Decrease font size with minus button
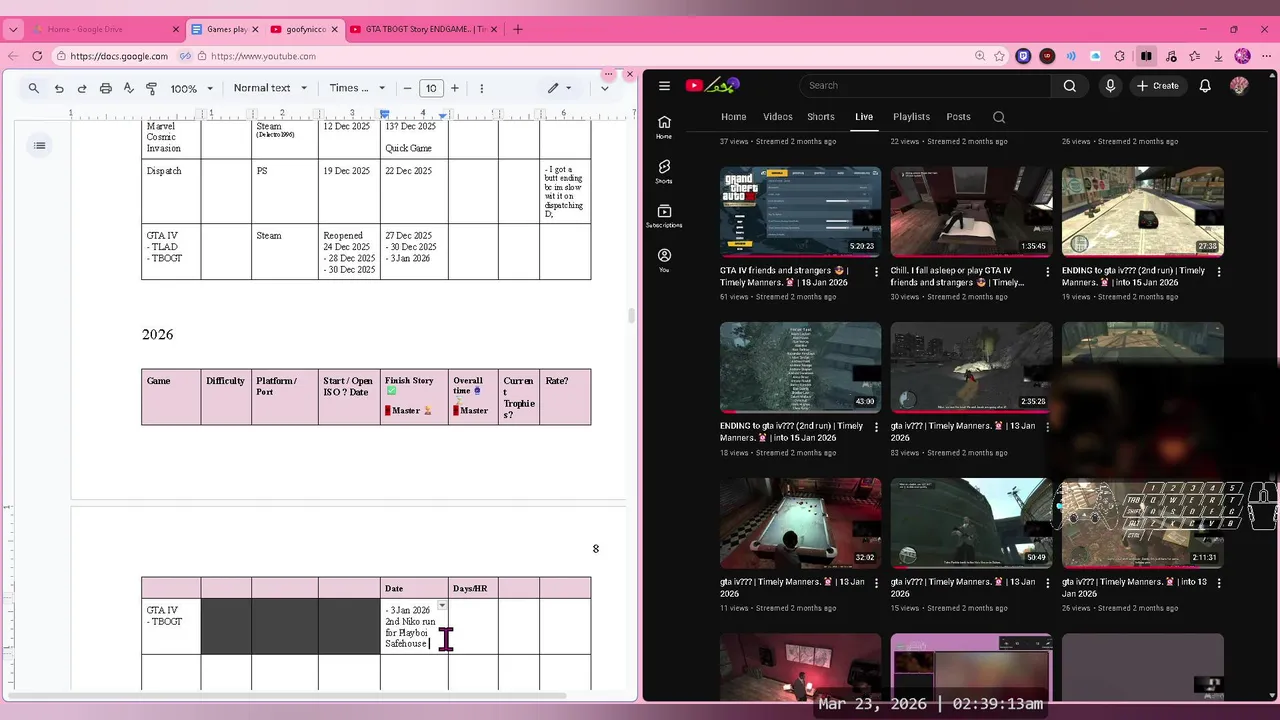This screenshot has height=720, width=1280. pyautogui.click(x=407, y=88)
